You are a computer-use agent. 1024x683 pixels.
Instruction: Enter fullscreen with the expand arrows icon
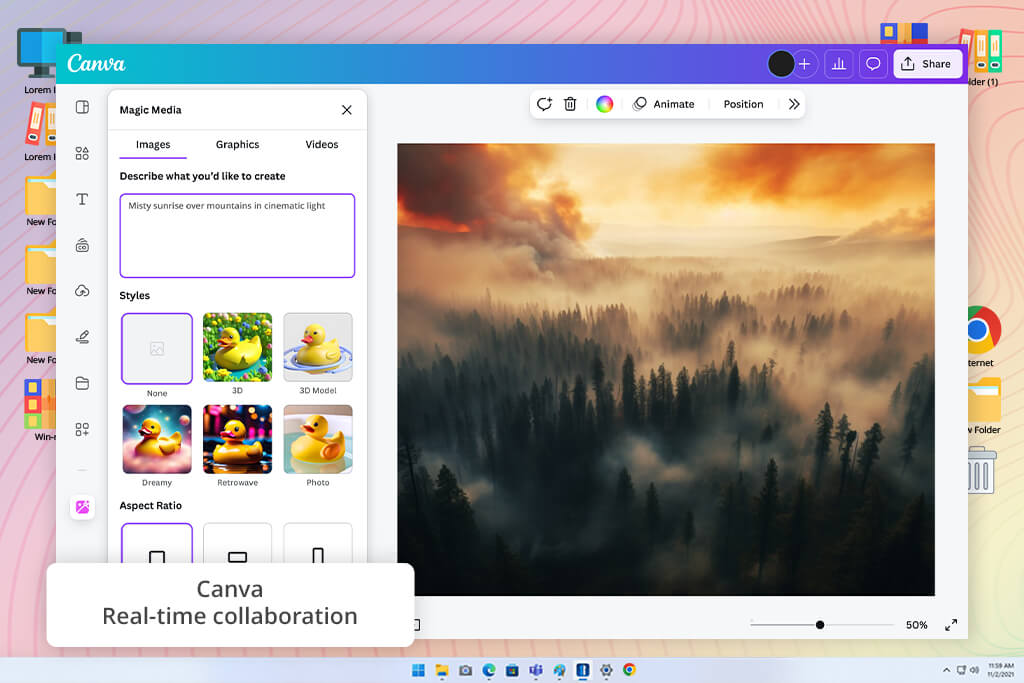951,625
